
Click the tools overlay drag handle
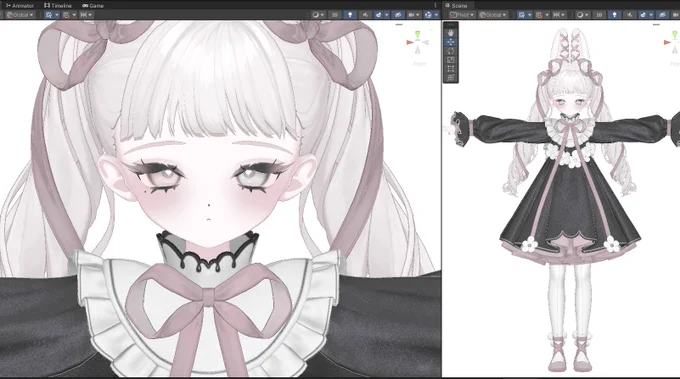click(451, 25)
